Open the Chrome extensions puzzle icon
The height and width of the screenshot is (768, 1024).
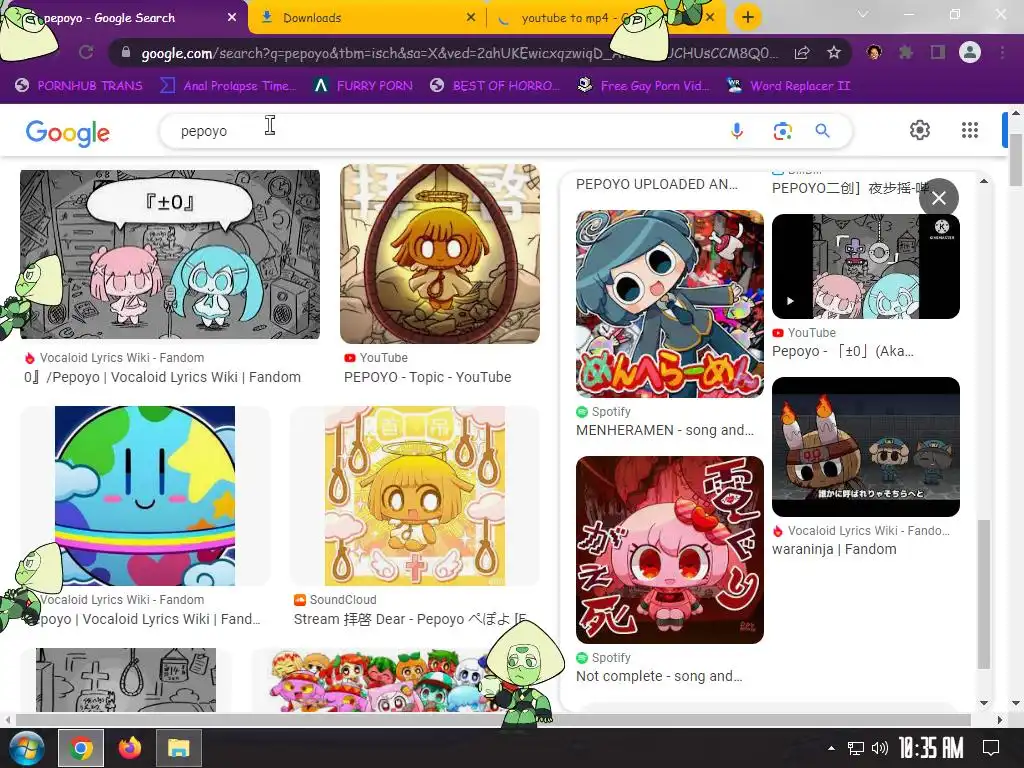pyautogui.click(x=905, y=52)
